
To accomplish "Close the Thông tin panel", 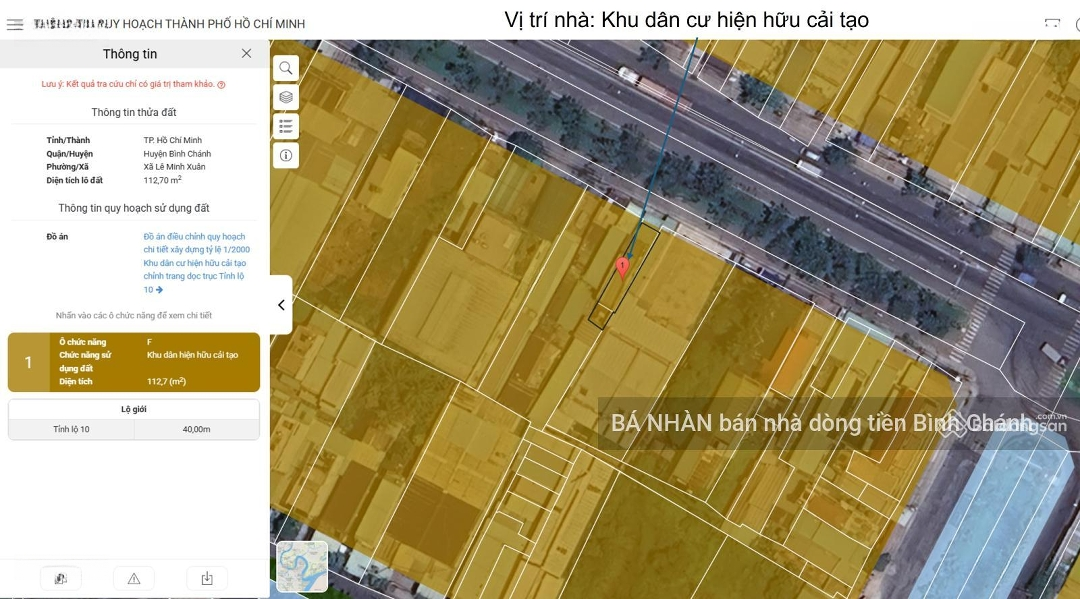I will (x=246, y=53).
